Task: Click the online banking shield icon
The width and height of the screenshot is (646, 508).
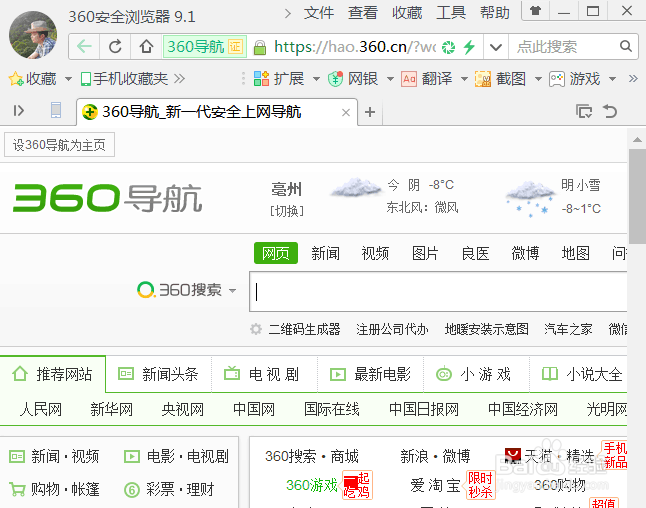Action: click(335, 79)
